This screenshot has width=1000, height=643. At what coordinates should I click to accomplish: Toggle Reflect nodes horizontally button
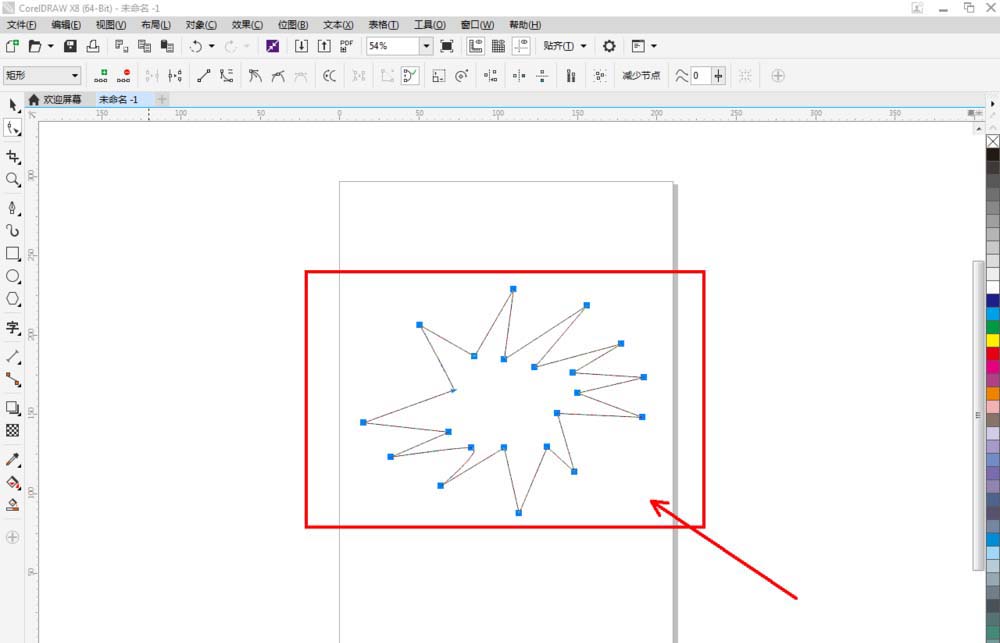click(x=519, y=76)
